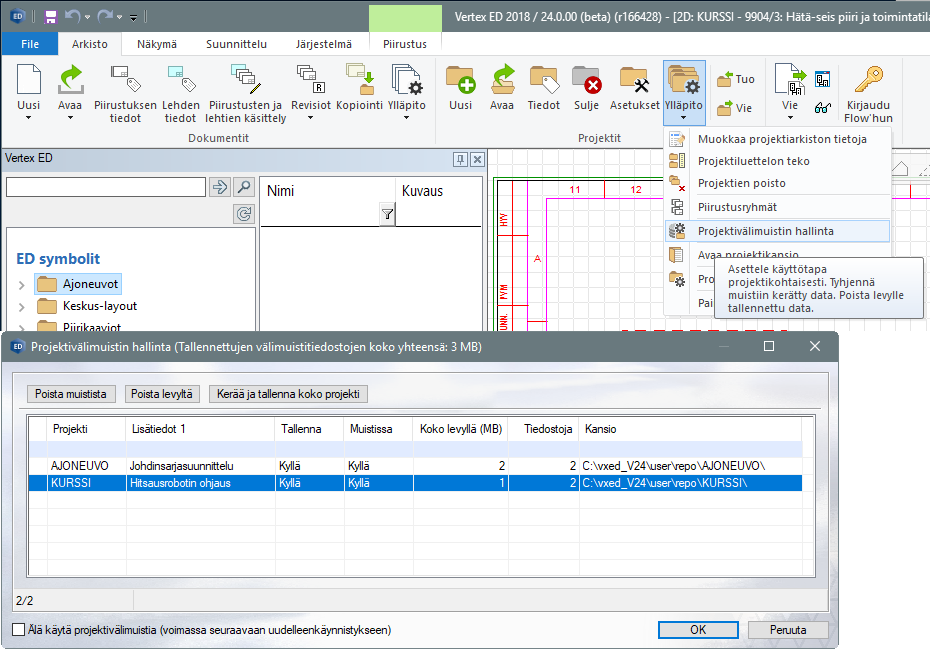Screen dimensions: 930x652
Task: Click the symbol search input field
Action: [x=105, y=187]
